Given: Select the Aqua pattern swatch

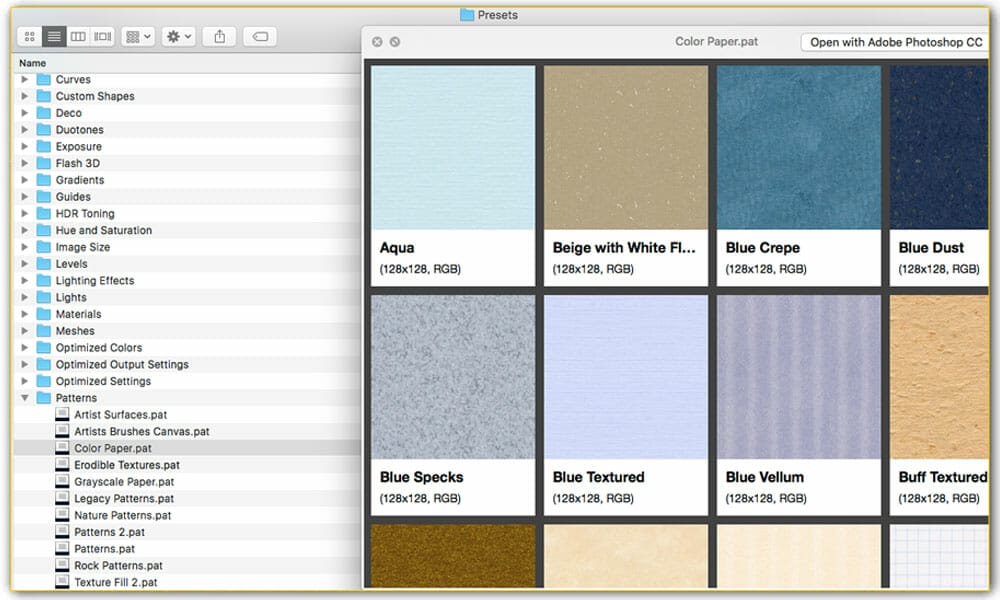Looking at the screenshot, I should pos(453,148).
